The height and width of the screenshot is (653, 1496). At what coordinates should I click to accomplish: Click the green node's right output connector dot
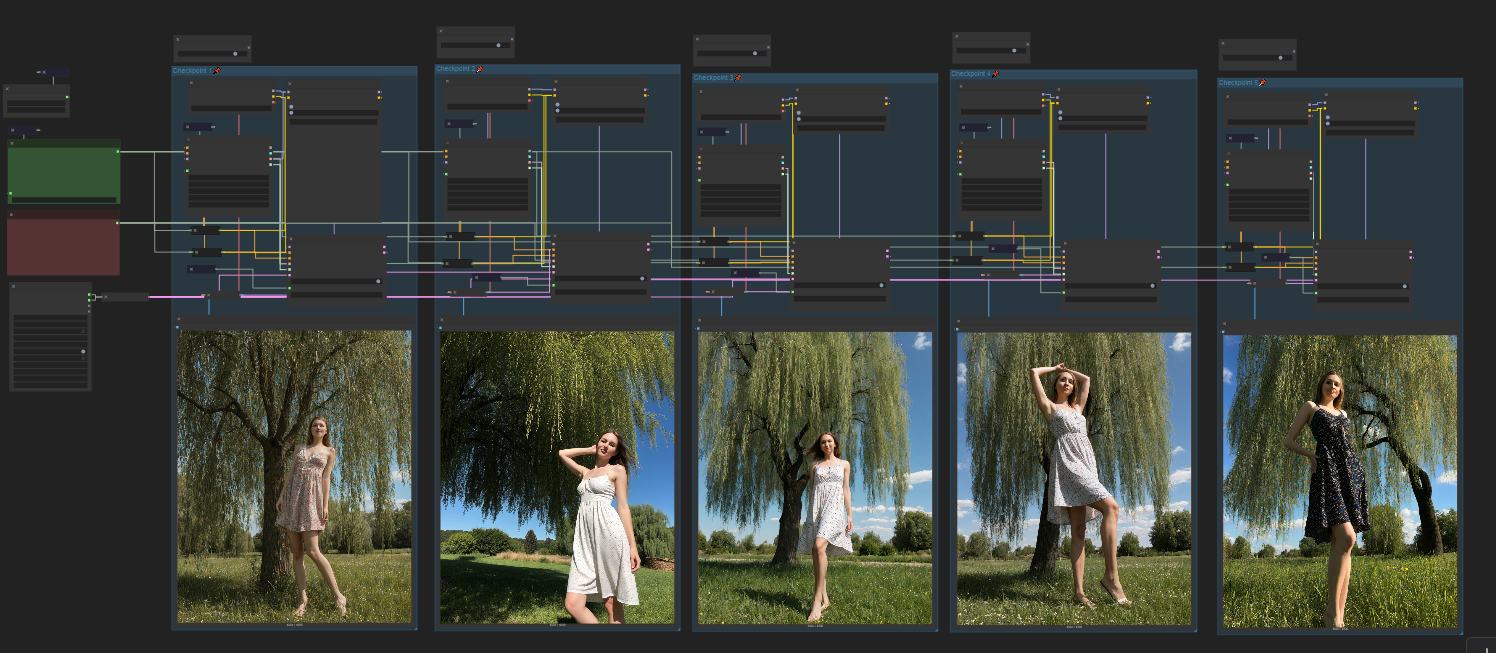pos(117,152)
